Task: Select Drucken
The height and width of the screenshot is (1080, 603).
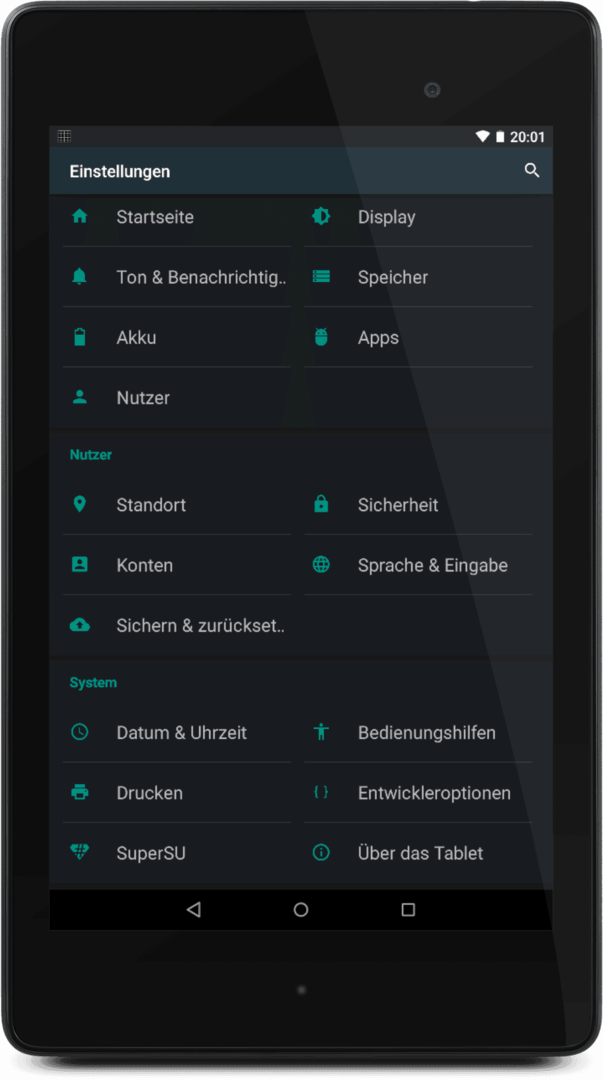Action: [x=177, y=792]
